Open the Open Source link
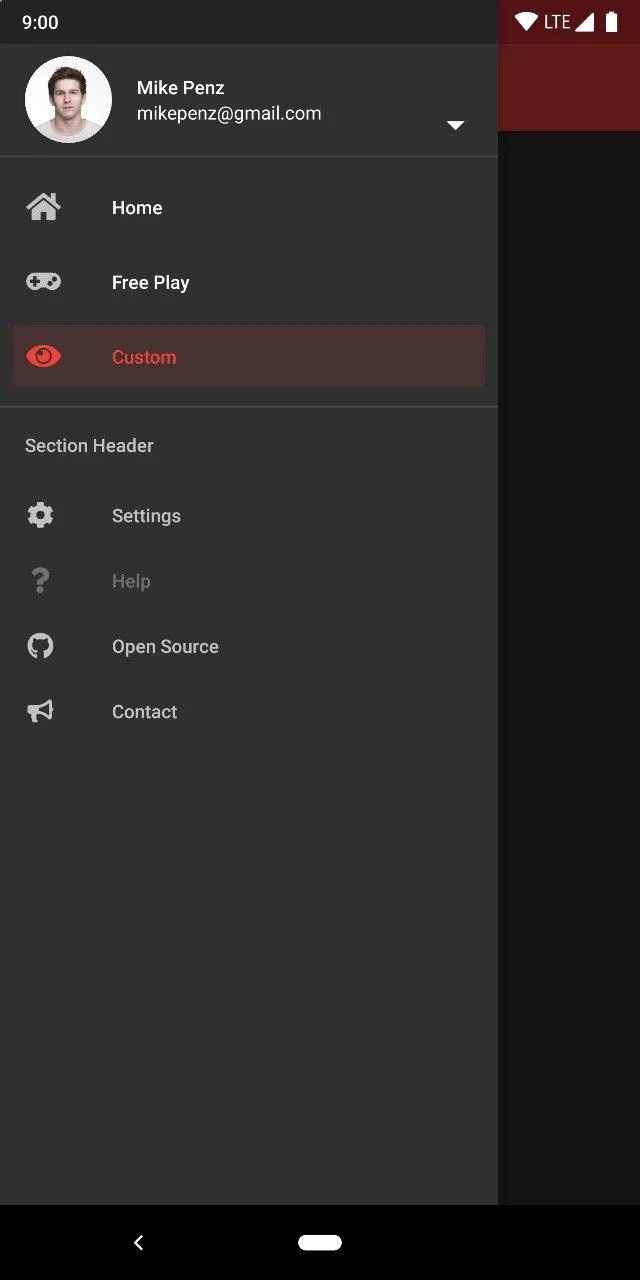 [165, 647]
